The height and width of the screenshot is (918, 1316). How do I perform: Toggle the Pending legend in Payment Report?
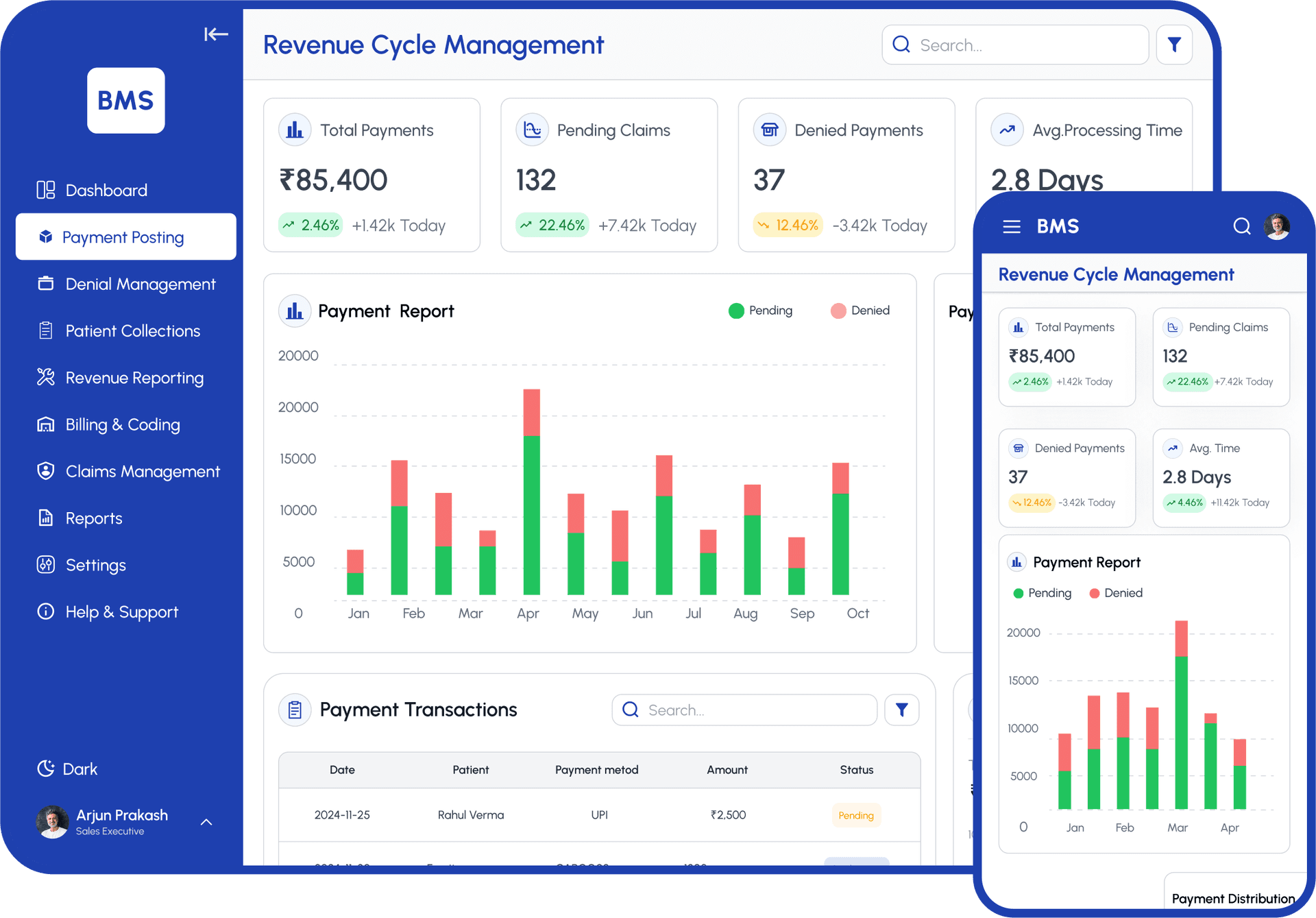click(x=759, y=311)
